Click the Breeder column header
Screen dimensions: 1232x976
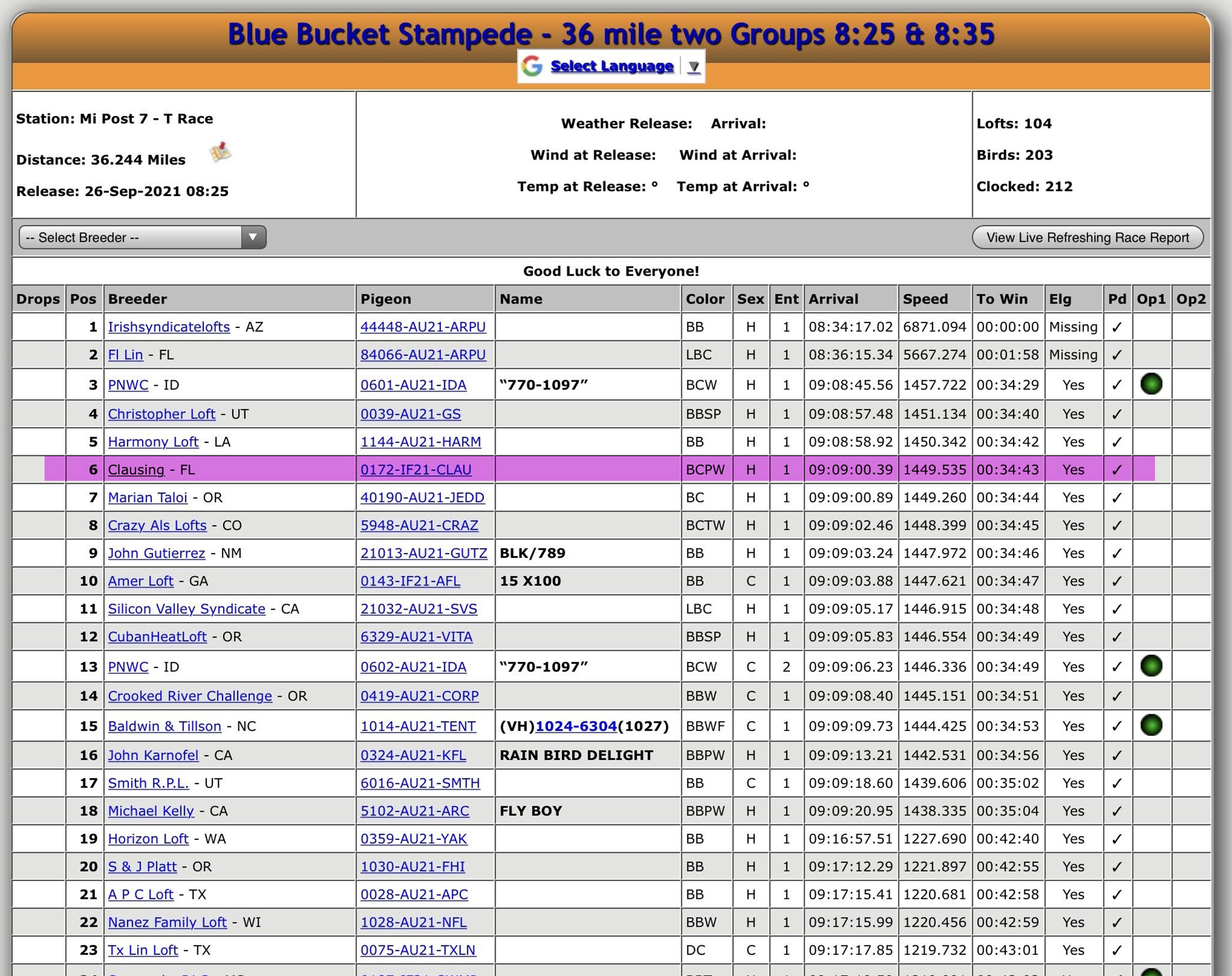tap(138, 299)
